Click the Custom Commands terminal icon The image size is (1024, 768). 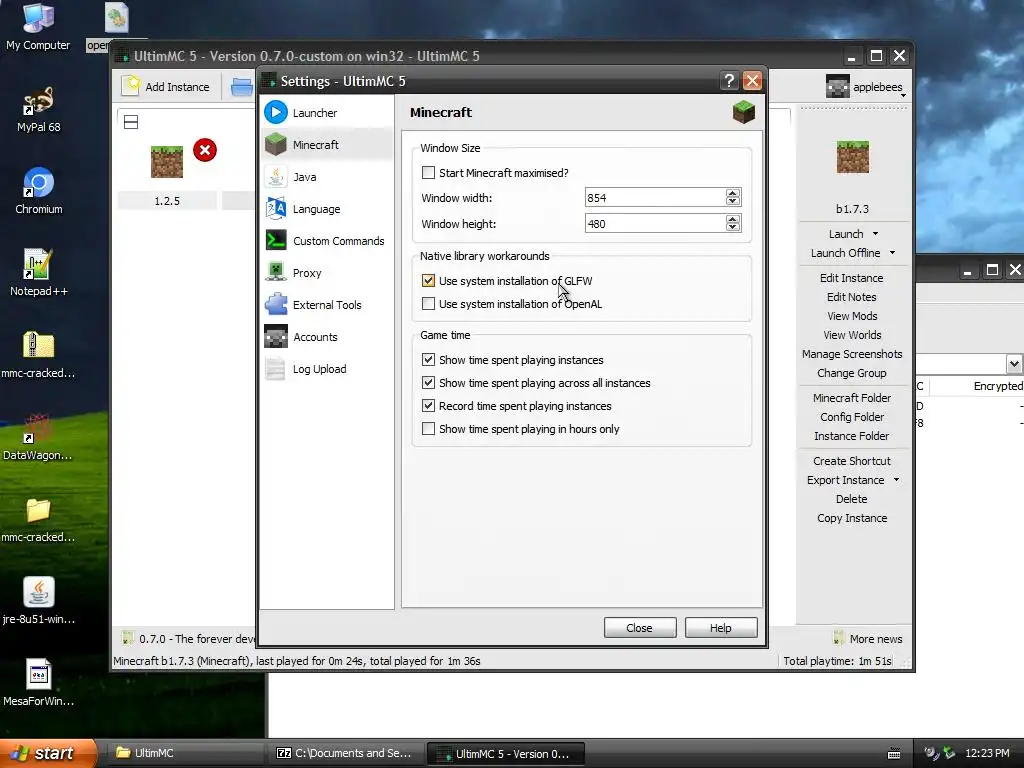point(276,240)
